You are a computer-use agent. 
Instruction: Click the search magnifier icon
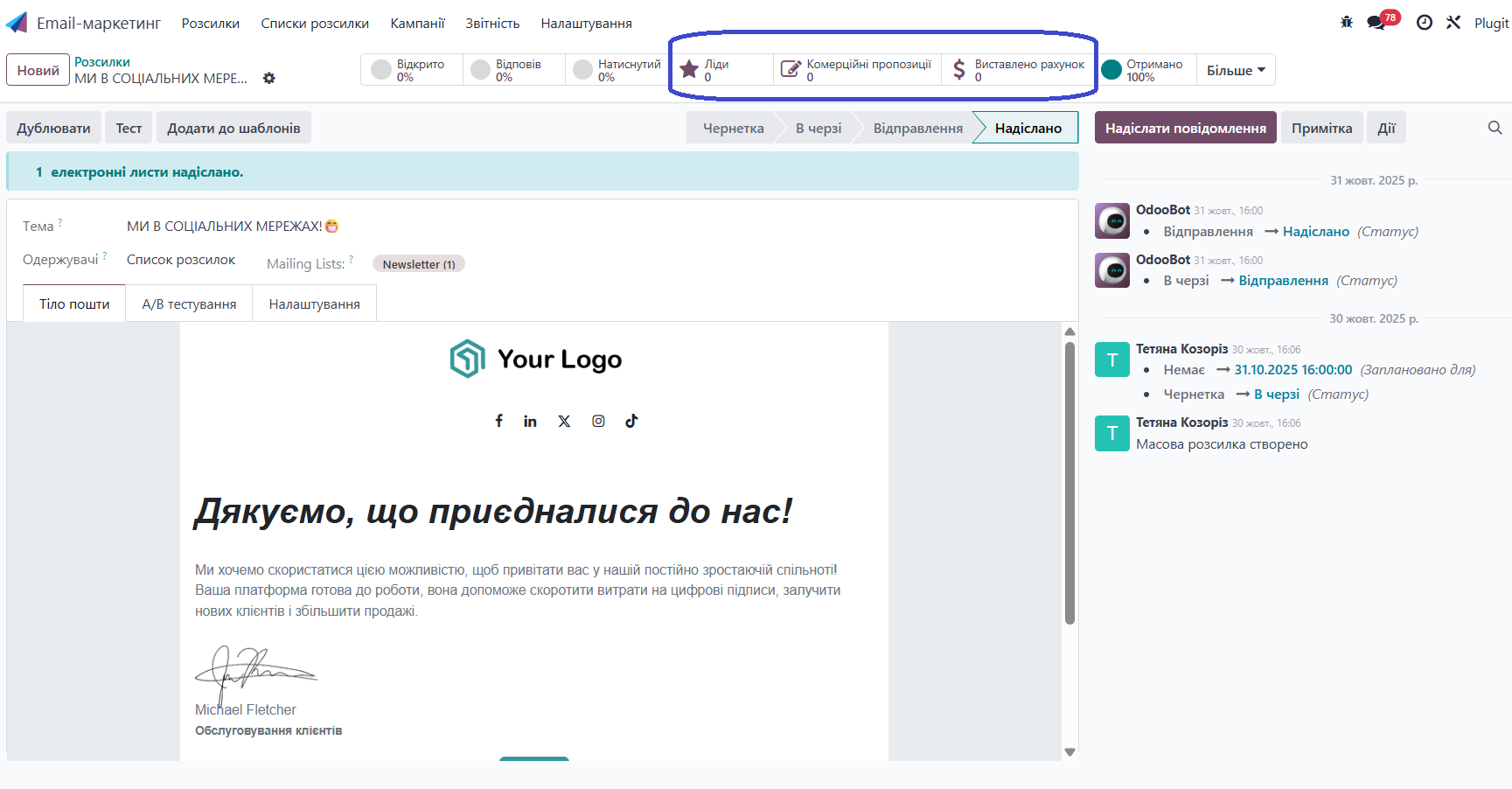1495,128
